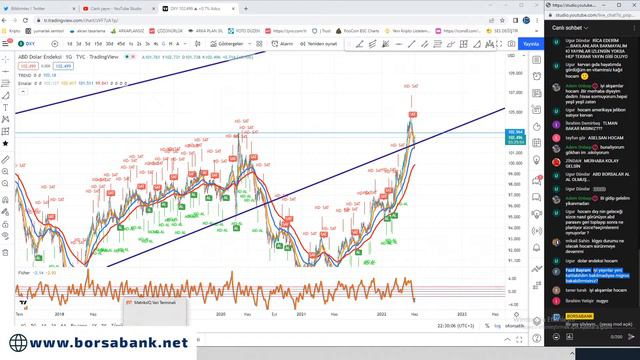640x360 pixels.
Task: Take a chart snapshot with camera icon
Action: tap(511, 44)
